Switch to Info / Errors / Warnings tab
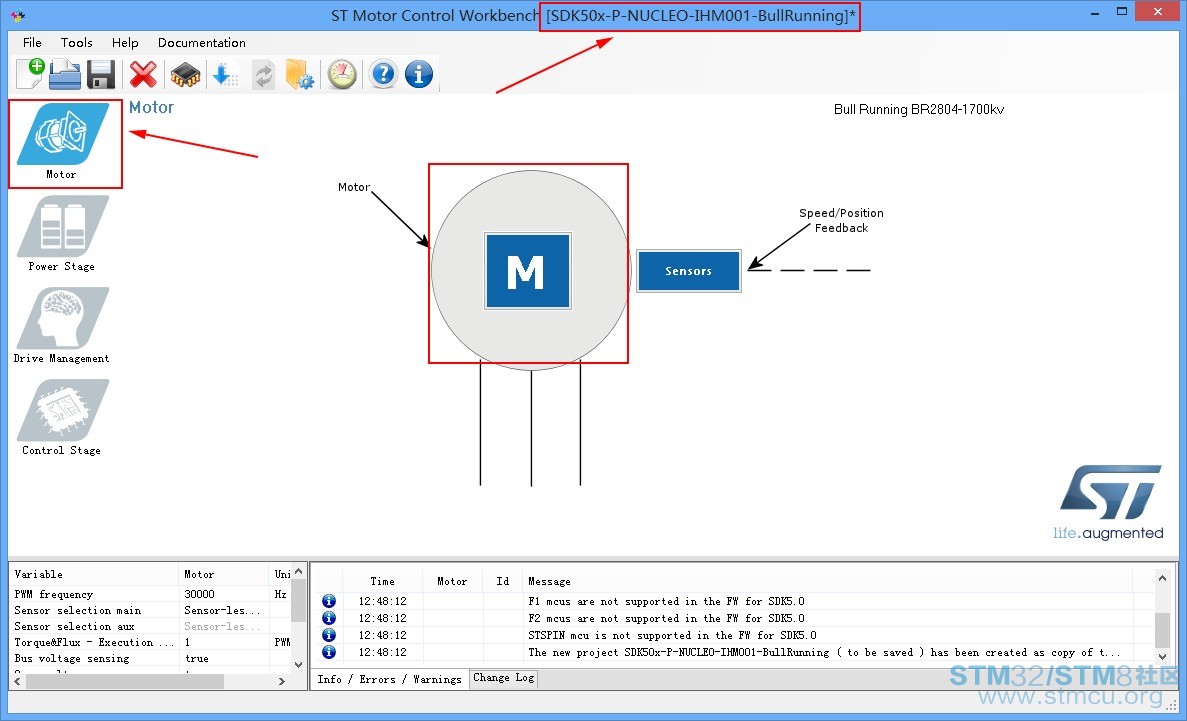Image resolution: width=1187 pixels, height=721 pixels. tap(389, 679)
